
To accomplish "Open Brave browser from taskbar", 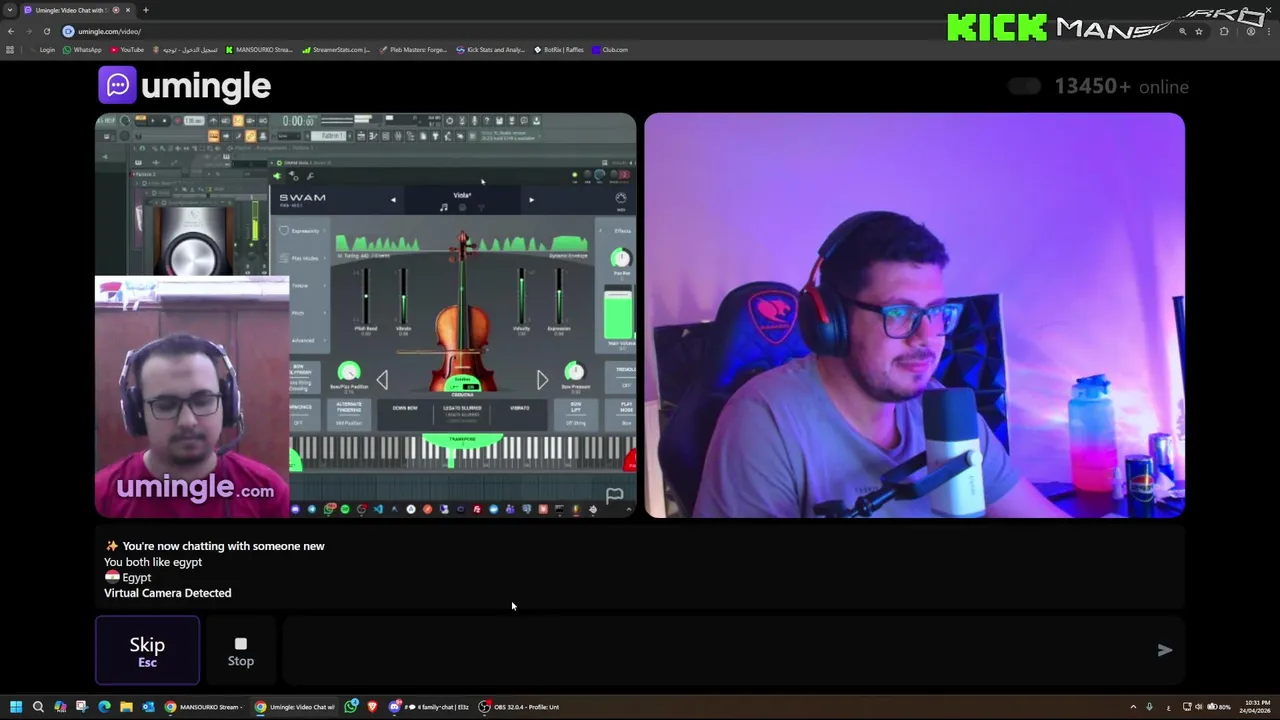I will click(x=373, y=707).
